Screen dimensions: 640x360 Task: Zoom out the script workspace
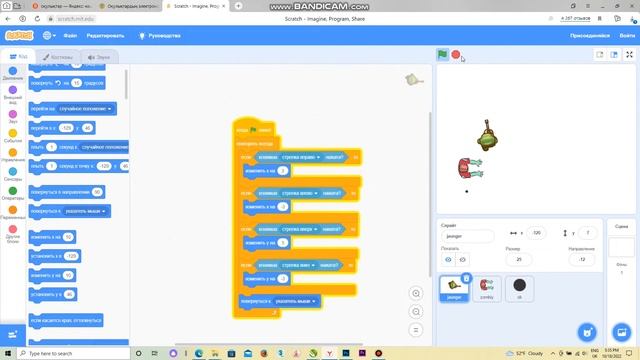pos(416,312)
